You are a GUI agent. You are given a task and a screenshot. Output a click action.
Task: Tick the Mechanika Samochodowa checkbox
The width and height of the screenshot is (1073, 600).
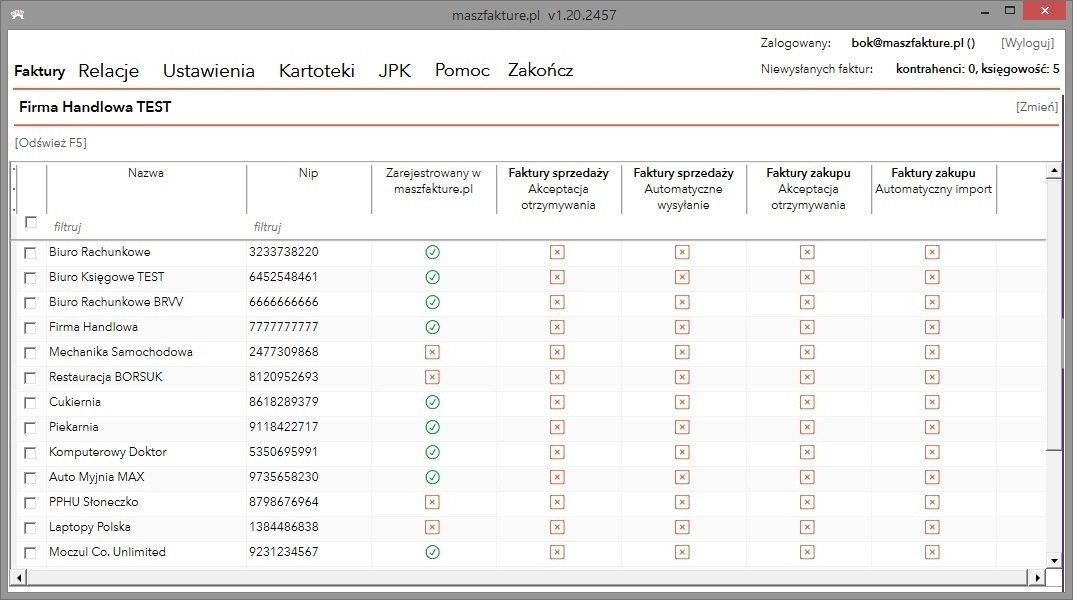coord(30,353)
